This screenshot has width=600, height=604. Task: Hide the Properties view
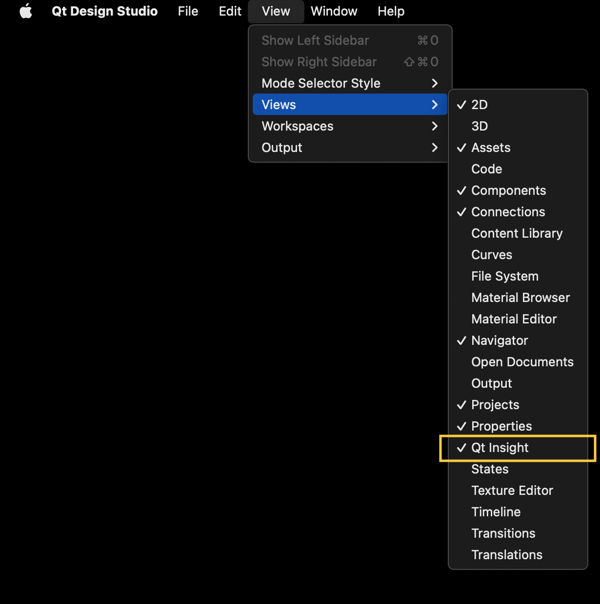(x=501, y=426)
